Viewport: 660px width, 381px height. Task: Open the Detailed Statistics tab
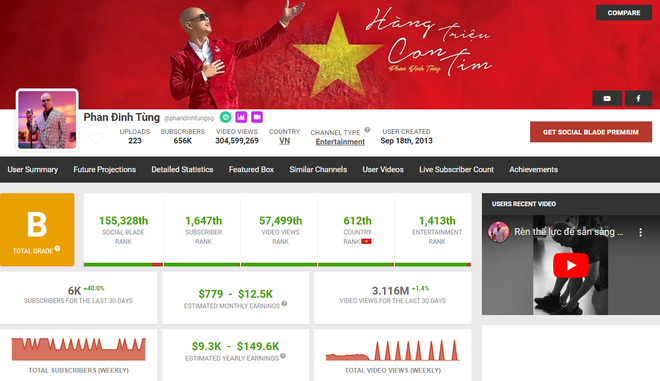182,170
